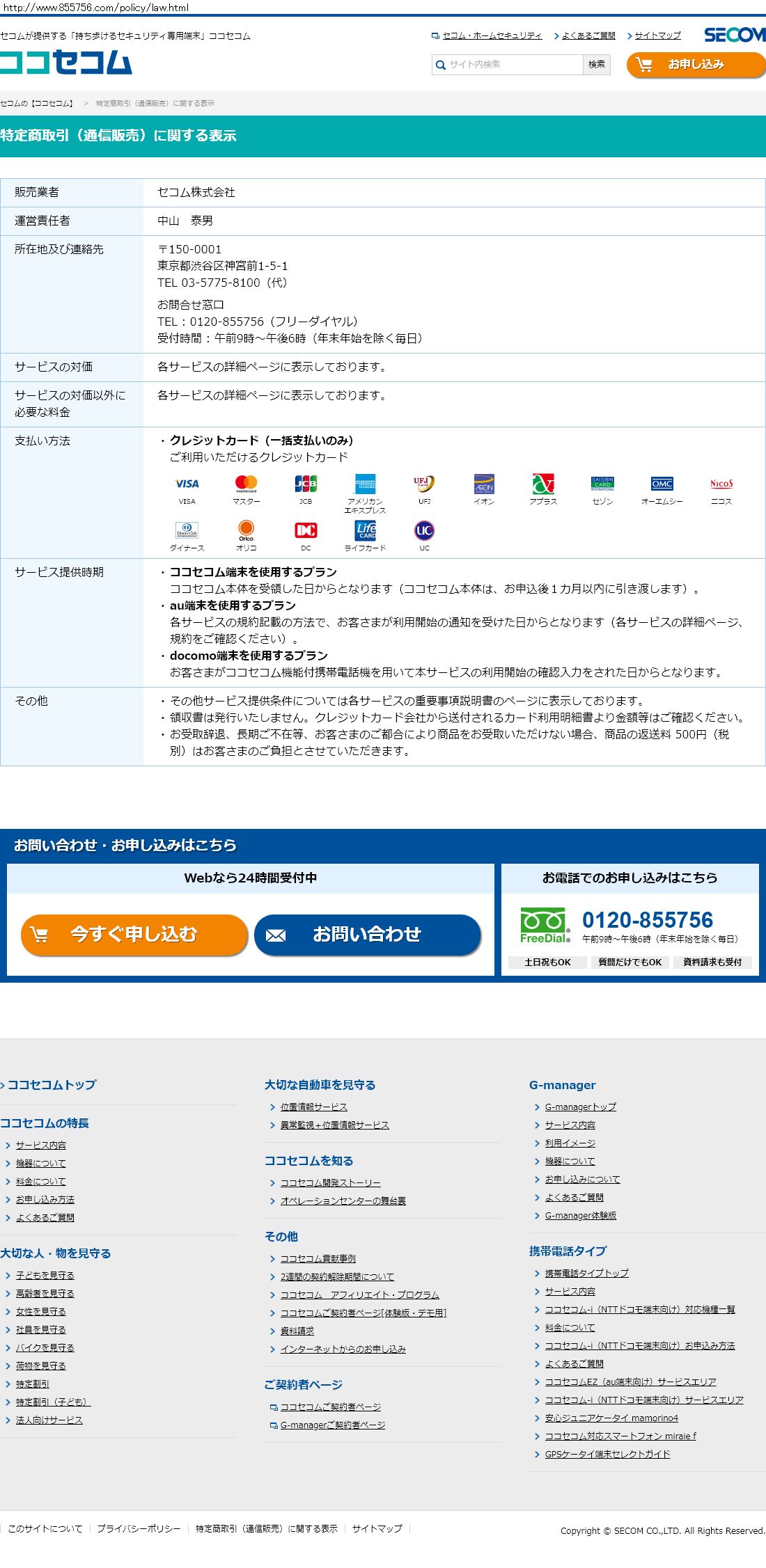Open ココセコムEZ（au端末向け）サービスエリア link
This screenshot has height=1568, width=766.
[630, 1381]
